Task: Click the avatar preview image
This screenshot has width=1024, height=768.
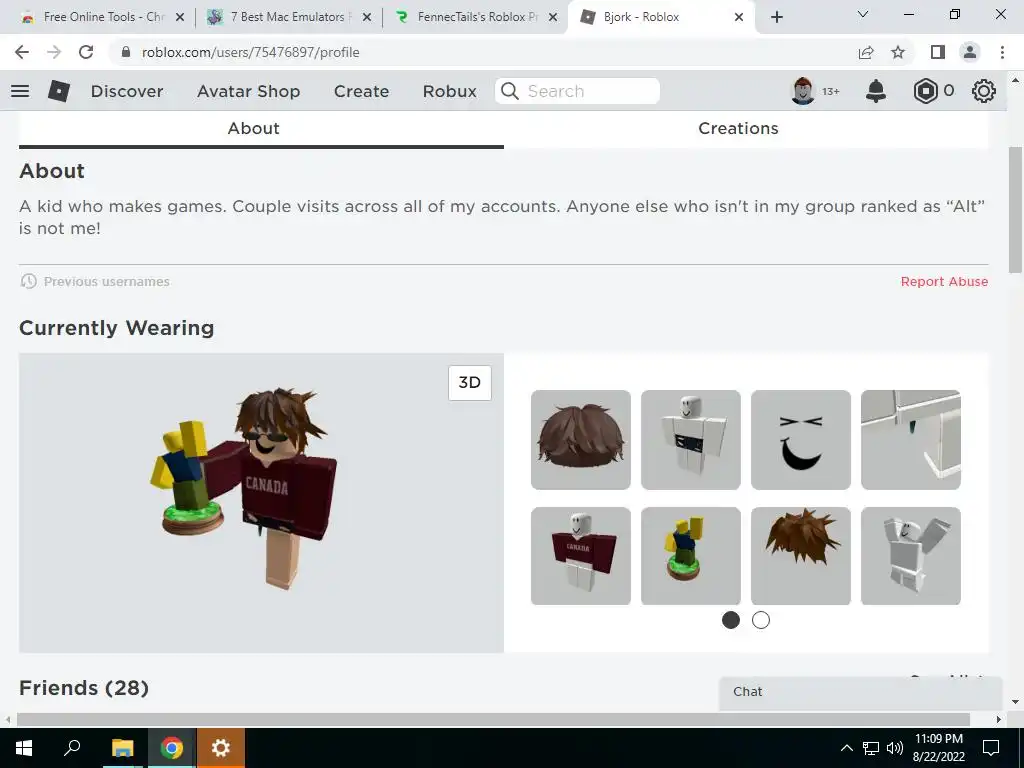Action: pos(261,503)
